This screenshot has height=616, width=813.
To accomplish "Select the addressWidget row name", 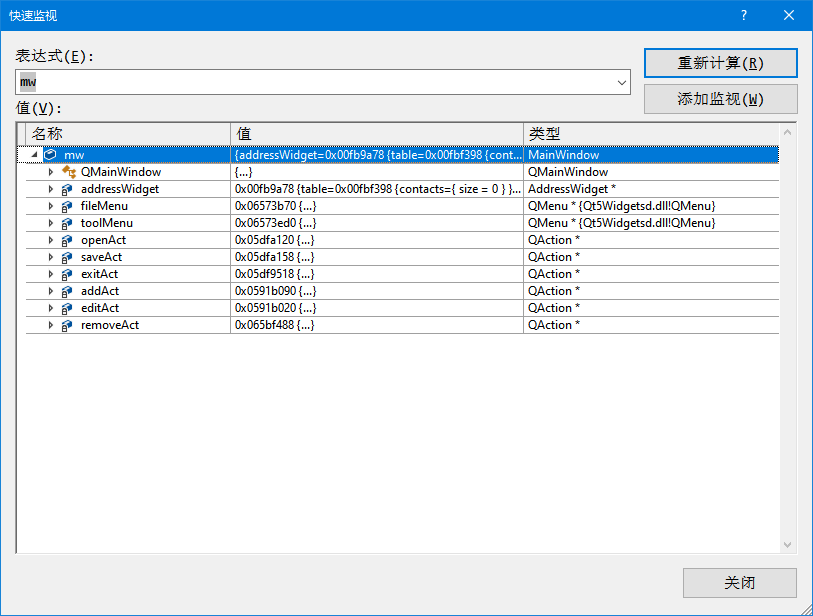I will 120,189.
